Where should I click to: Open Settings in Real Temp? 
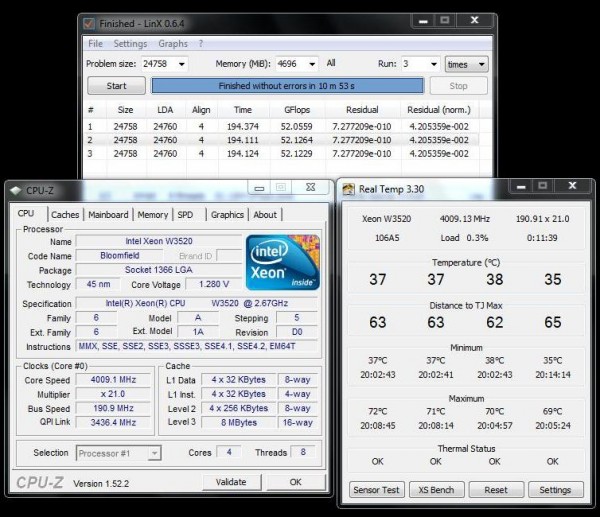[556, 490]
